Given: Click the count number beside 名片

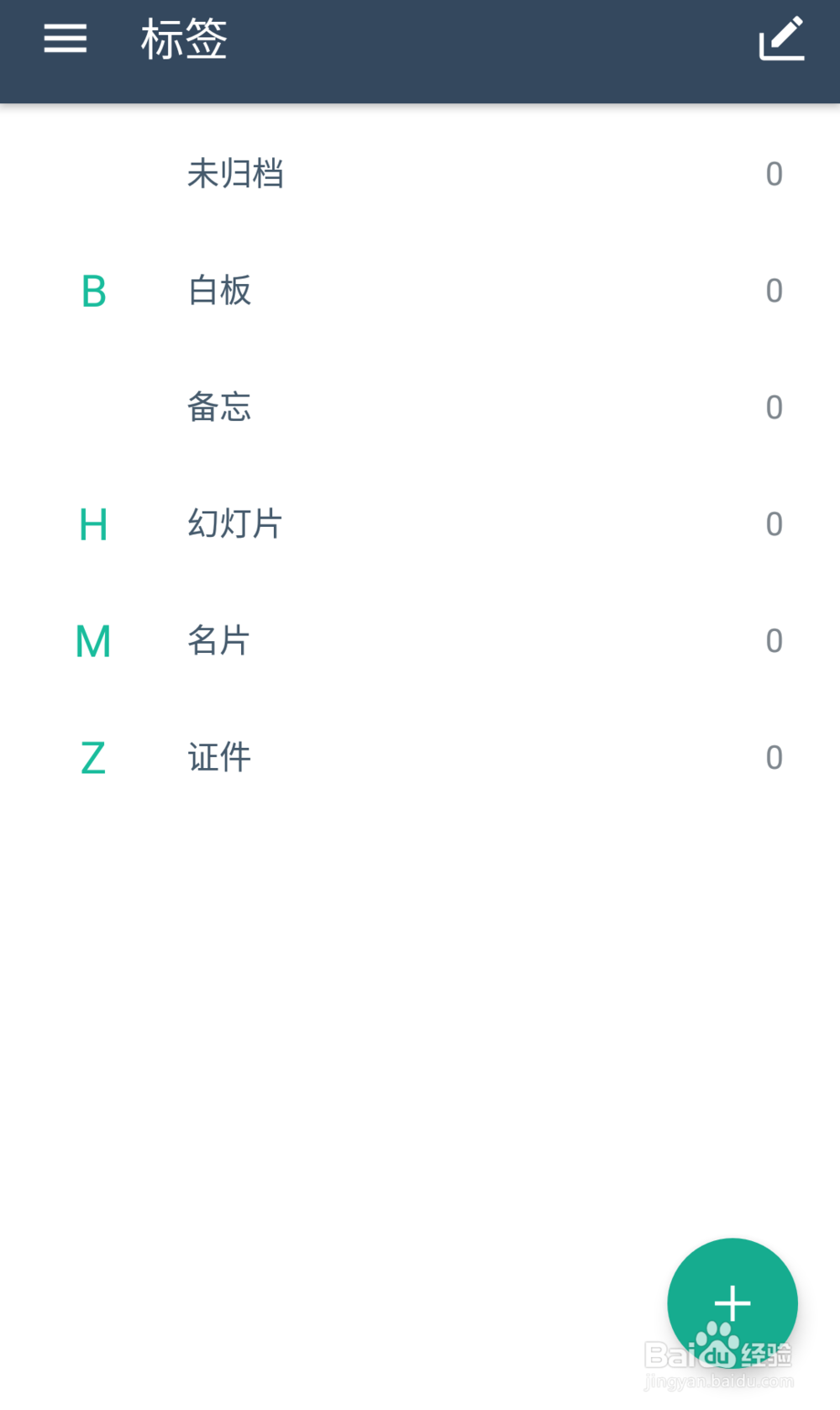Looking at the screenshot, I should pyautogui.click(x=774, y=641).
